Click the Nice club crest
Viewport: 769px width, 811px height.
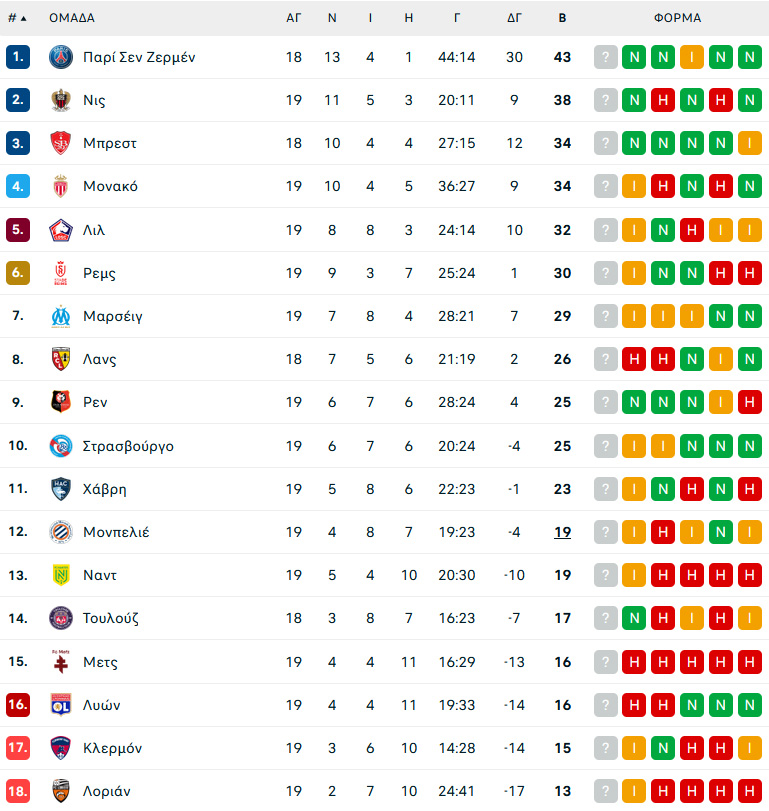pyautogui.click(x=61, y=100)
